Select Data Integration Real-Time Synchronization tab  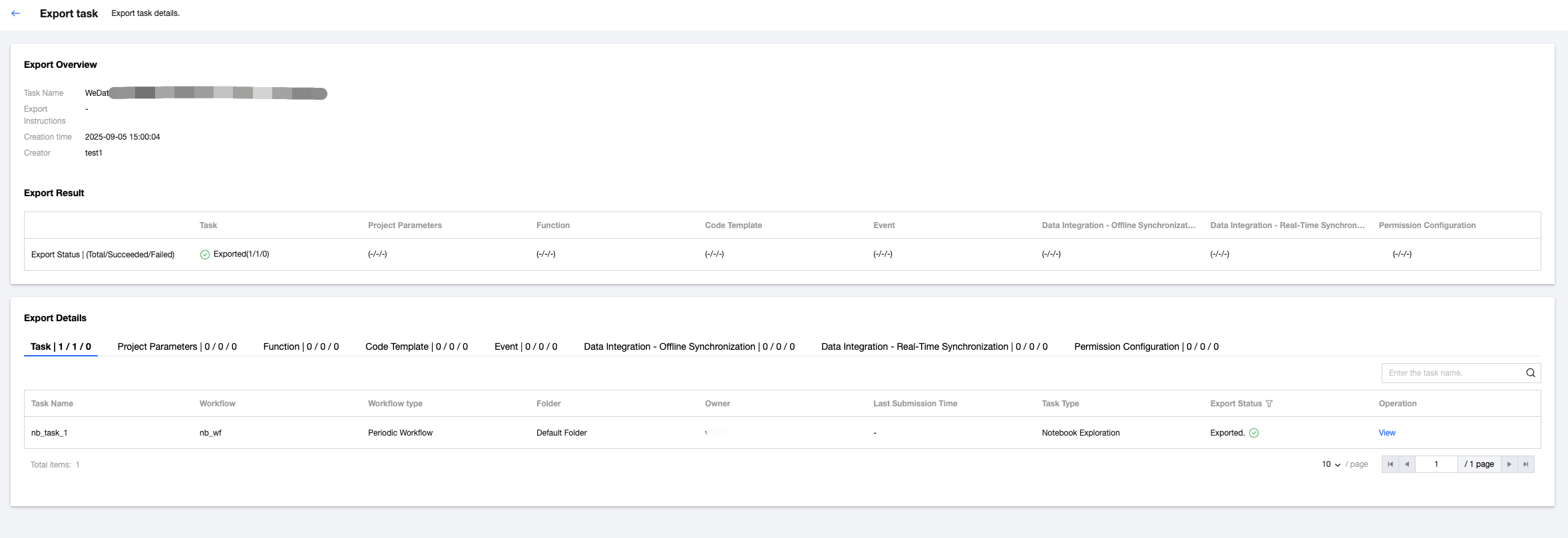934,346
